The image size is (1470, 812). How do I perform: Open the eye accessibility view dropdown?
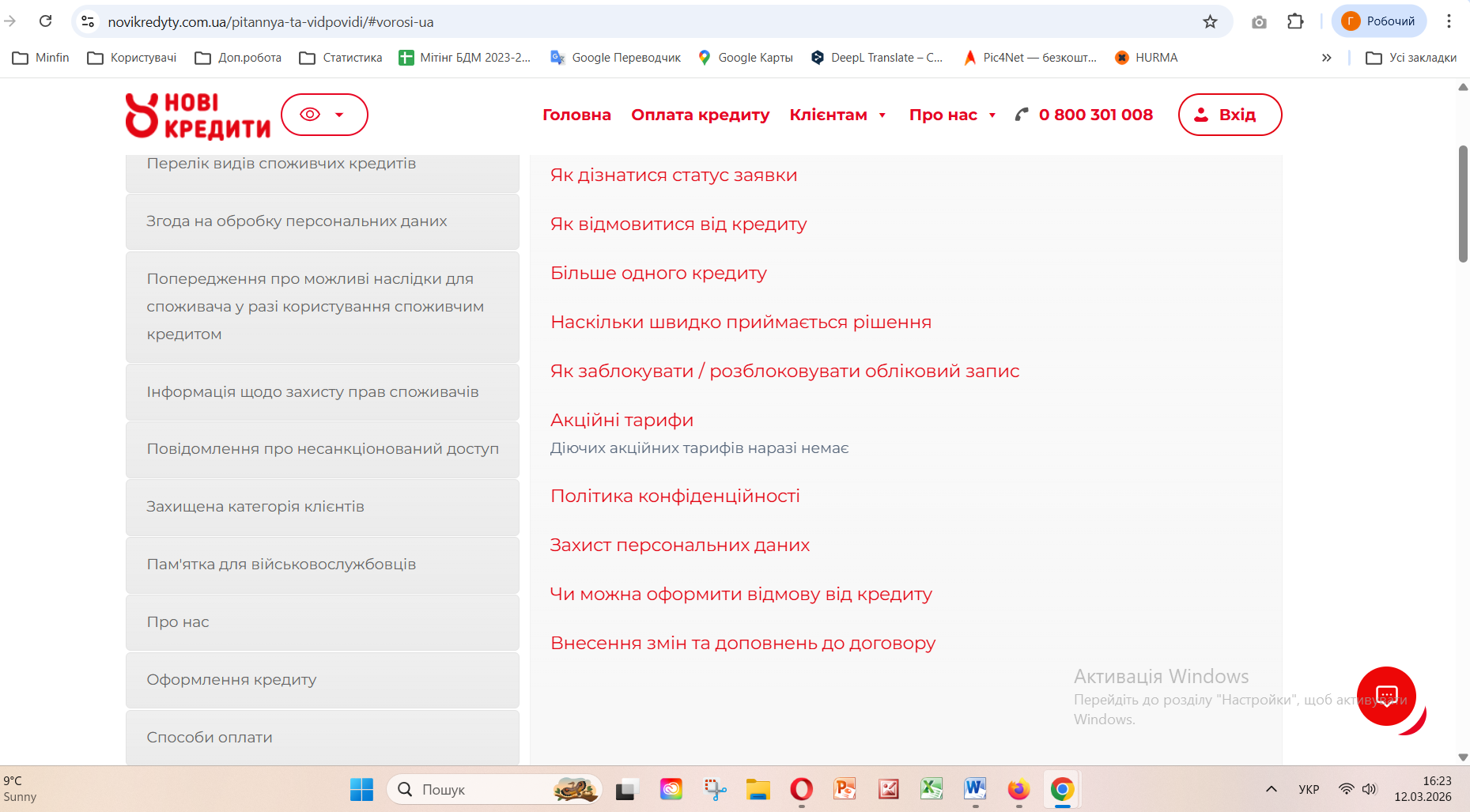(x=324, y=115)
